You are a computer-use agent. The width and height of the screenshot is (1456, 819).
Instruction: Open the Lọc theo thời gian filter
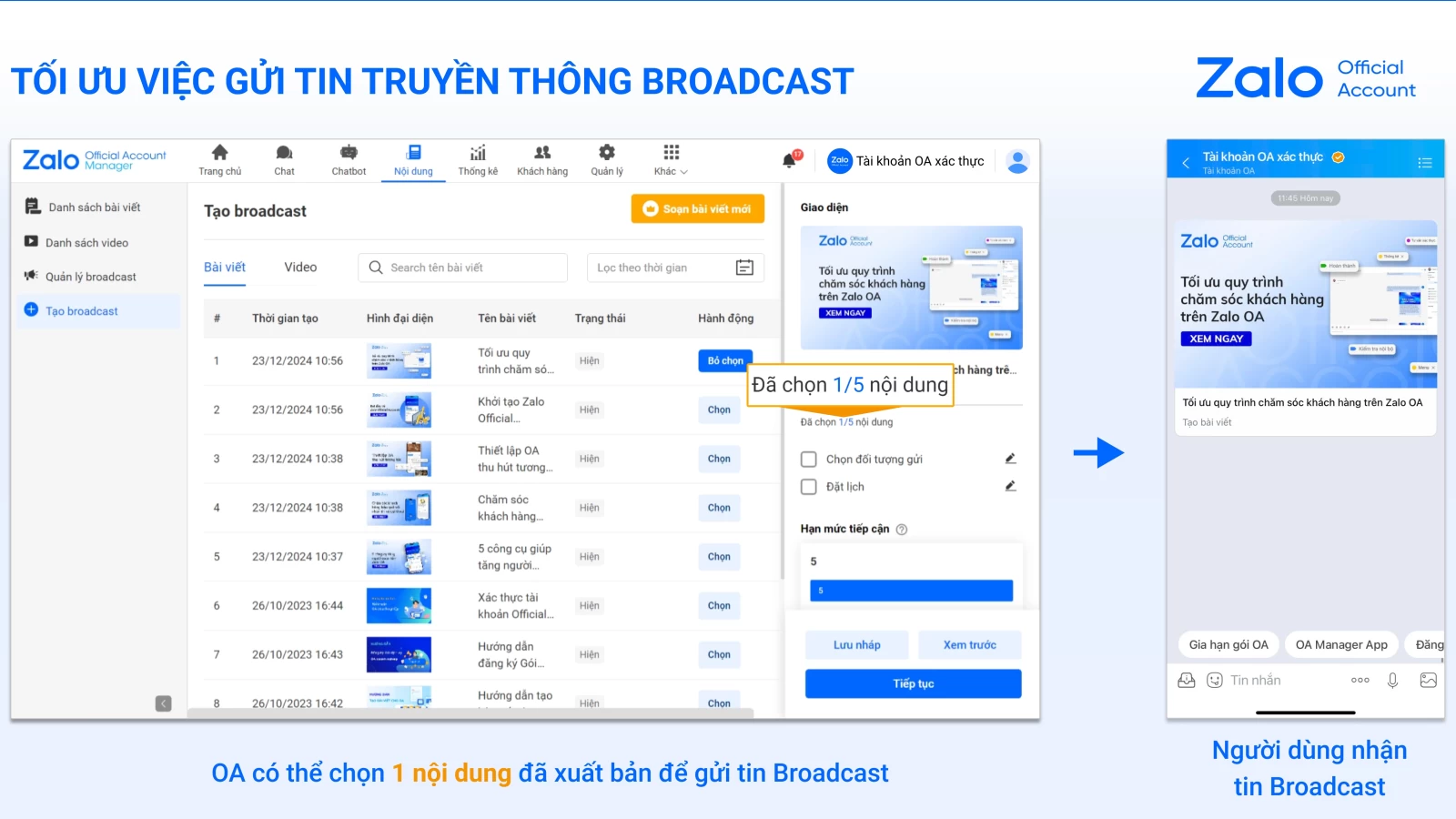click(675, 268)
